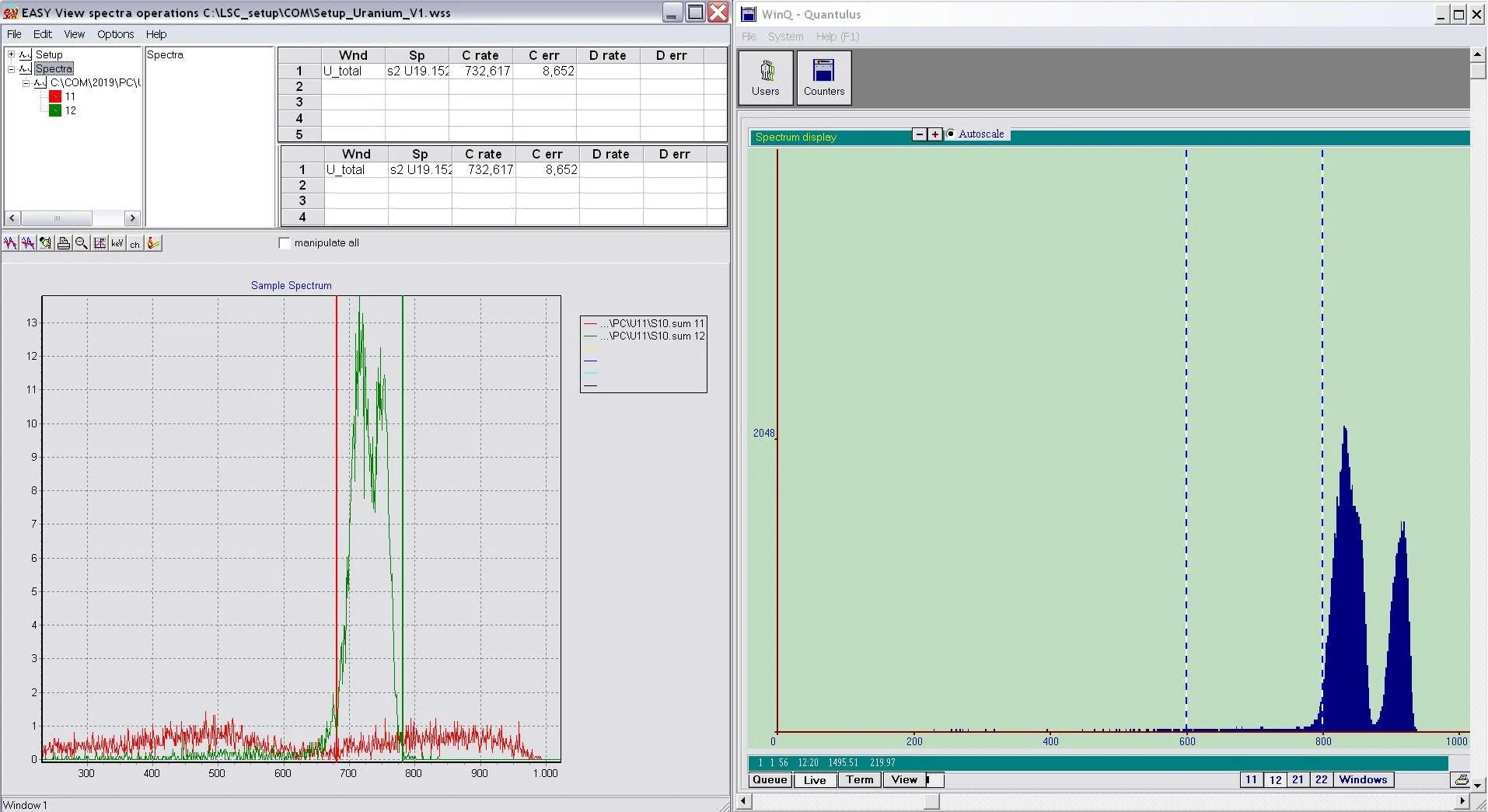Expand the Setup tree node
The height and width of the screenshot is (812, 1488).
11,54
